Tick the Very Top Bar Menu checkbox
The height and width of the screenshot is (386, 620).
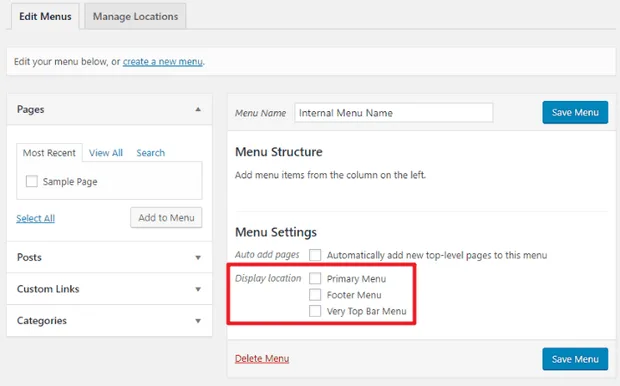(315, 311)
